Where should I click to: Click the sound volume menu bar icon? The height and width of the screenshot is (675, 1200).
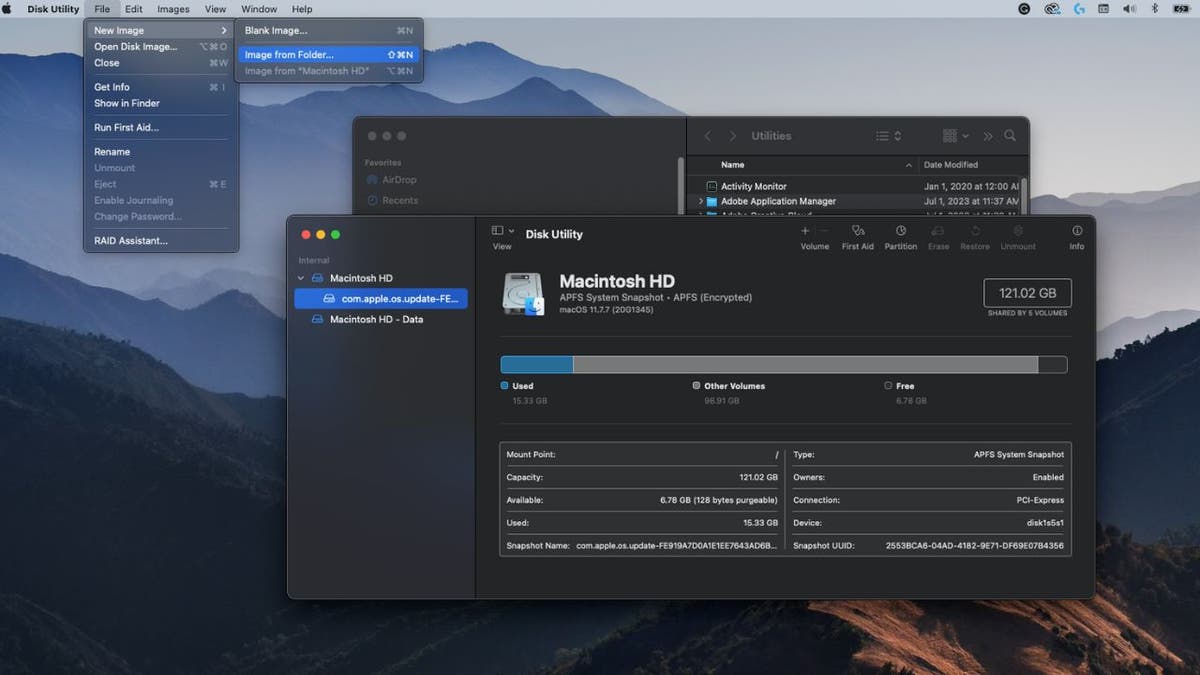(1130, 9)
